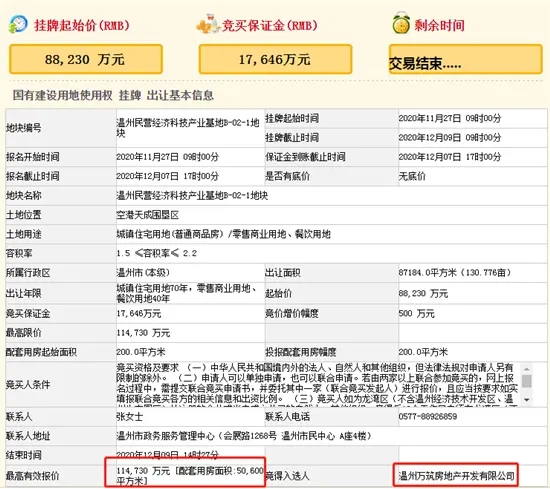Click the 联系人地址 address value

point(244,436)
